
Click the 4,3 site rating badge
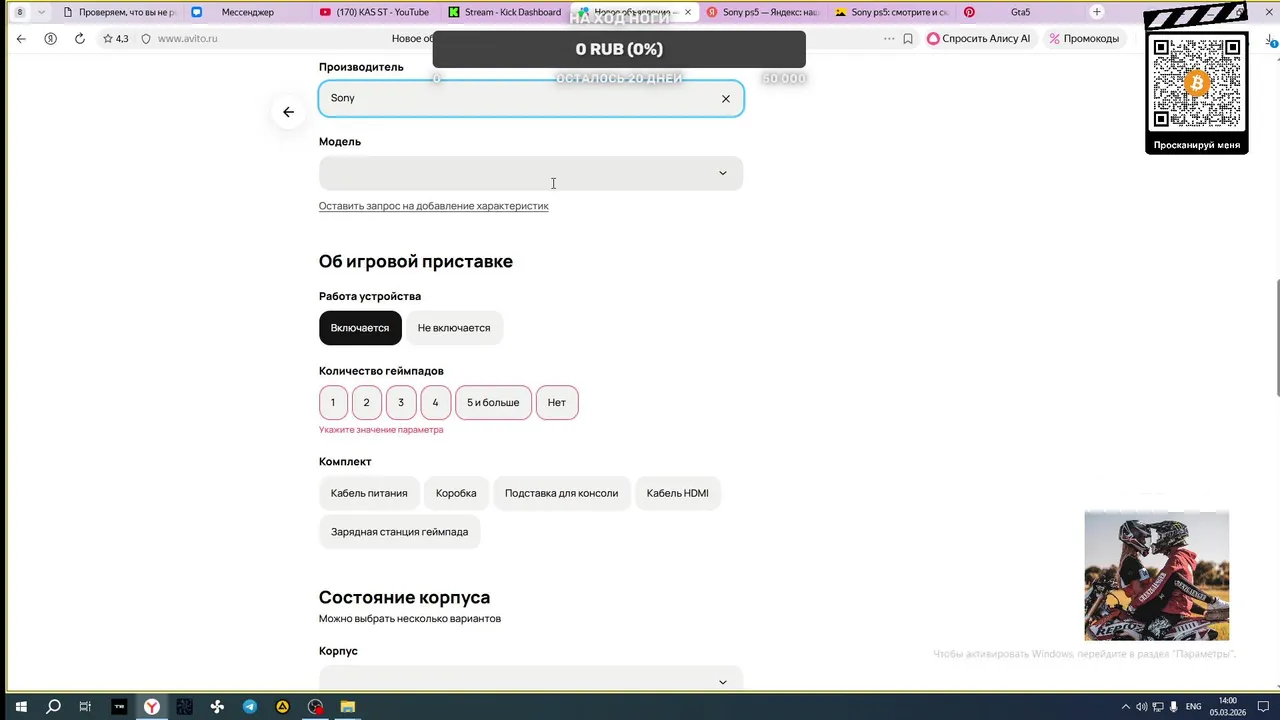point(116,38)
